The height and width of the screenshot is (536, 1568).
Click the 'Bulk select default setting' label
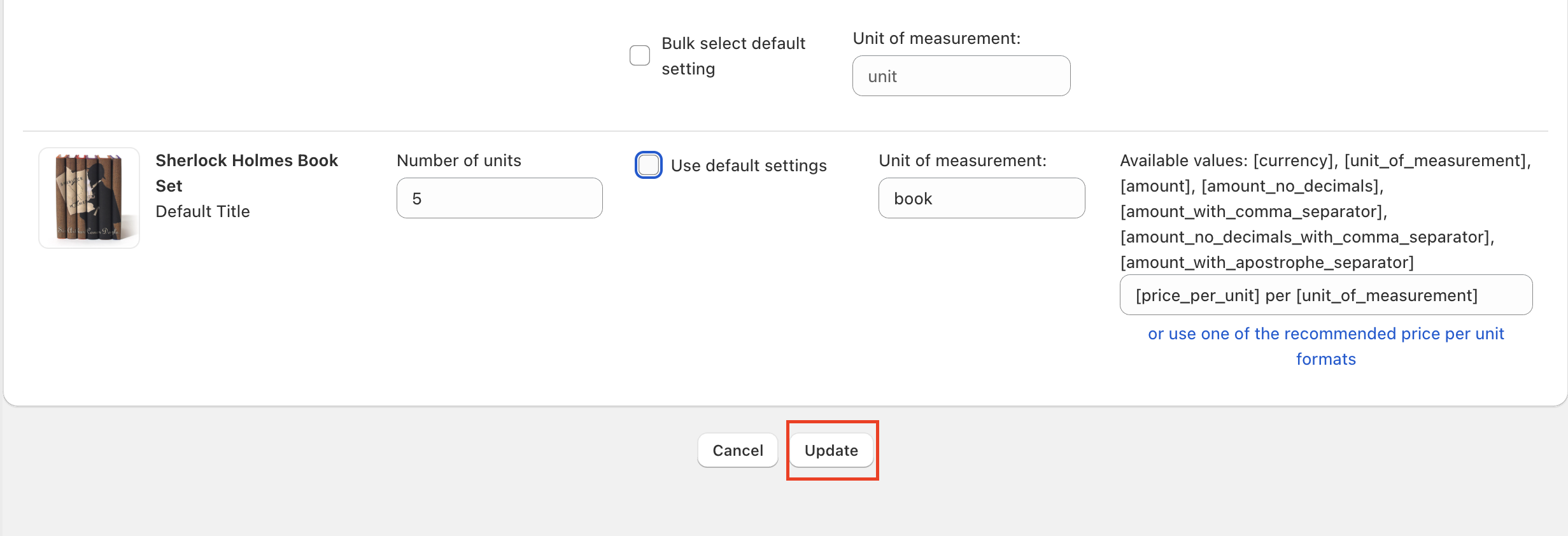(733, 56)
